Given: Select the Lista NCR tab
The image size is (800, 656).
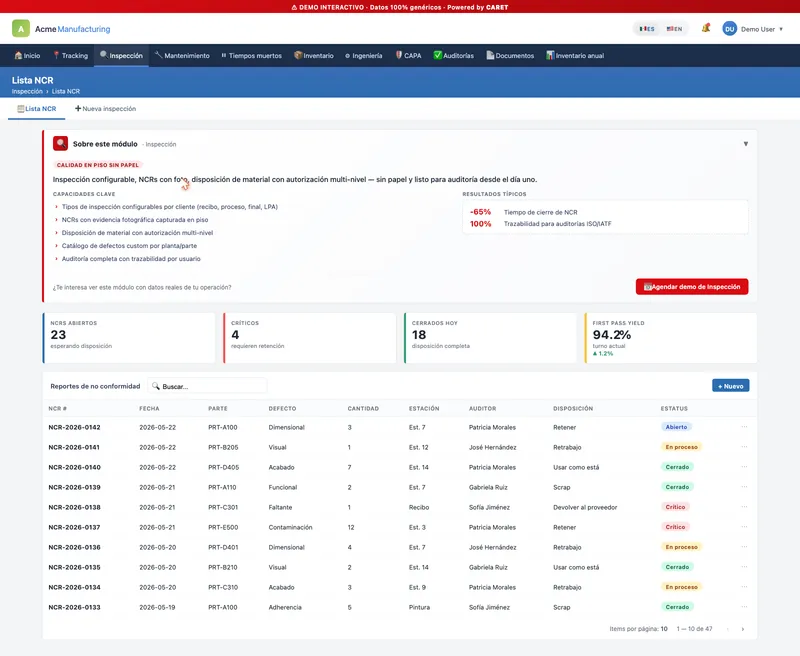Looking at the screenshot, I should (x=37, y=109).
